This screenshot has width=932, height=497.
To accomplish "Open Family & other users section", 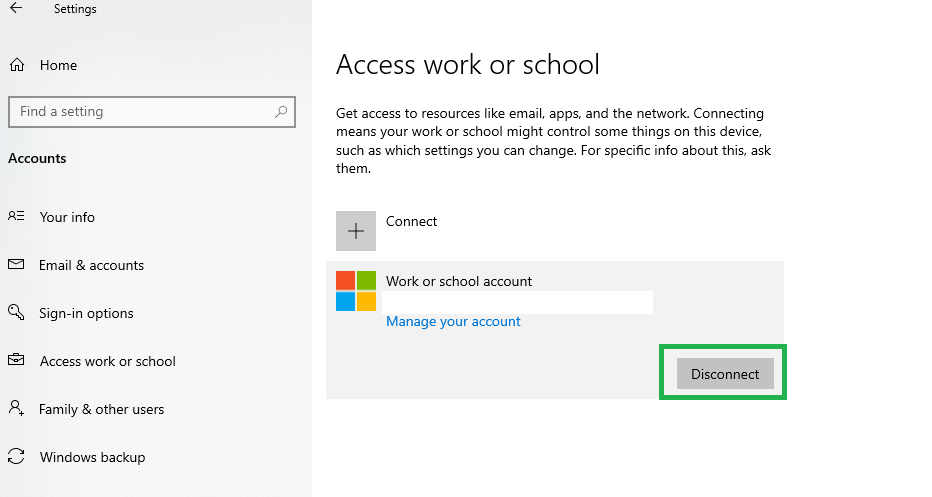I will (101, 409).
